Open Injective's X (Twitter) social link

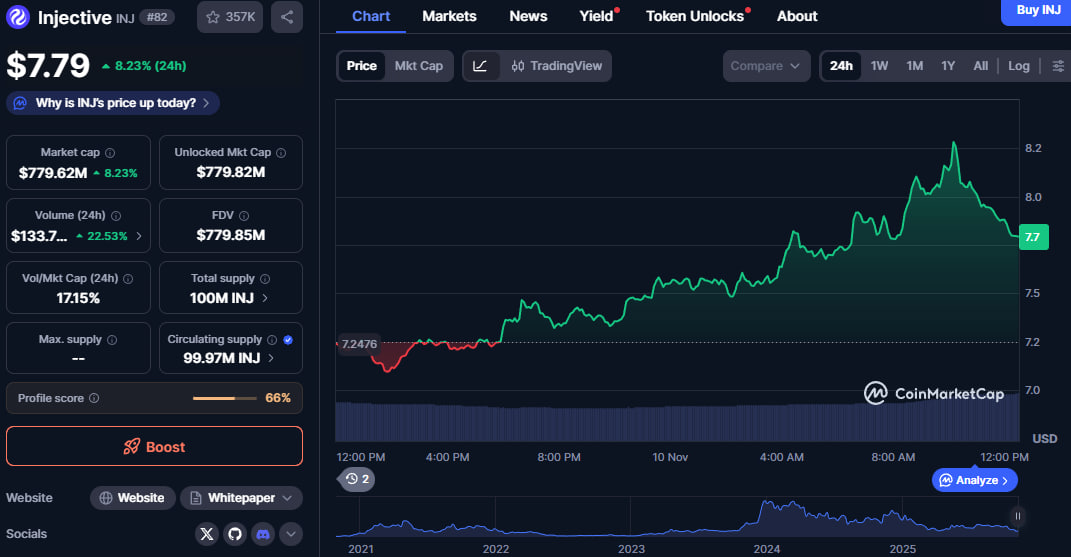click(x=207, y=534)
